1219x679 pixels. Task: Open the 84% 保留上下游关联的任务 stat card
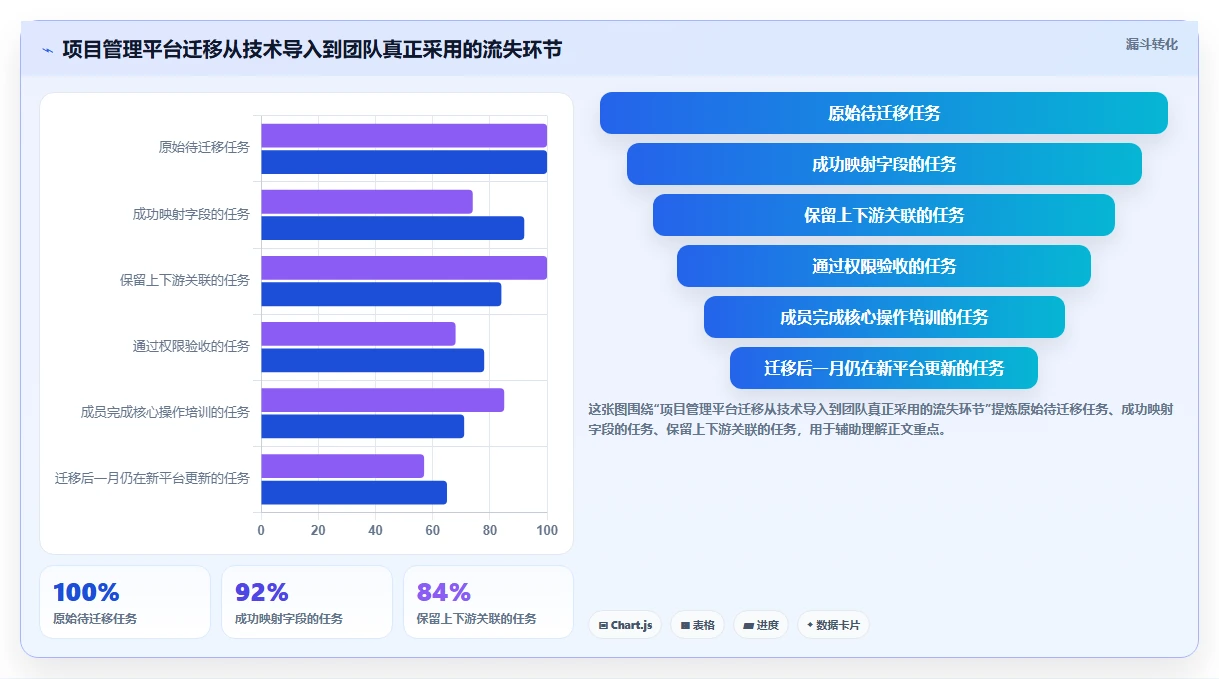coord(488,602)
